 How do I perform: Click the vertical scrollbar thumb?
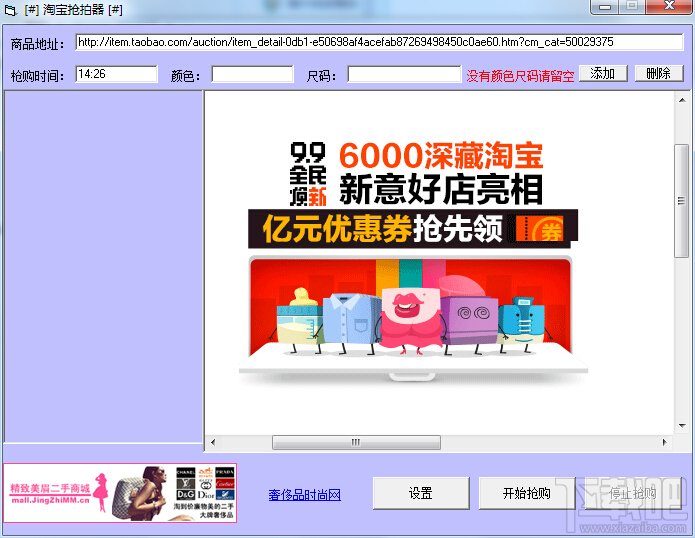pos(682,201)
